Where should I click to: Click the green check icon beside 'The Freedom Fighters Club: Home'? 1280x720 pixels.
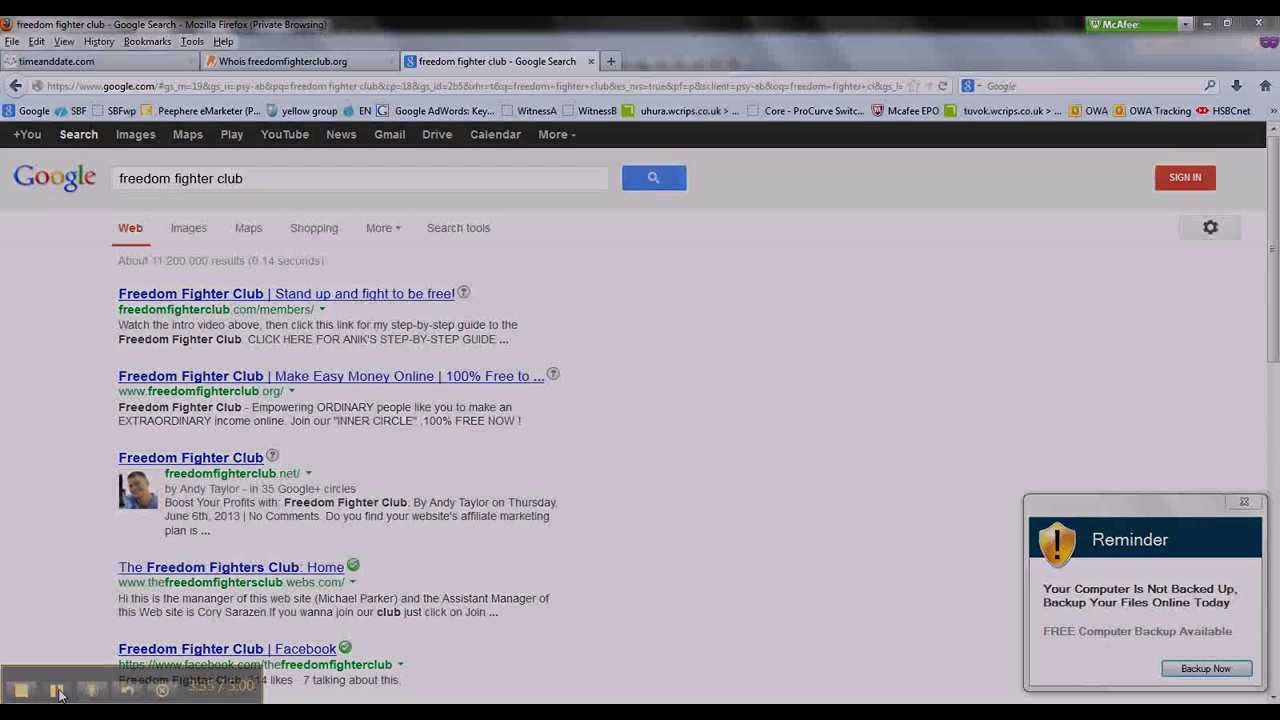point(353,566)
